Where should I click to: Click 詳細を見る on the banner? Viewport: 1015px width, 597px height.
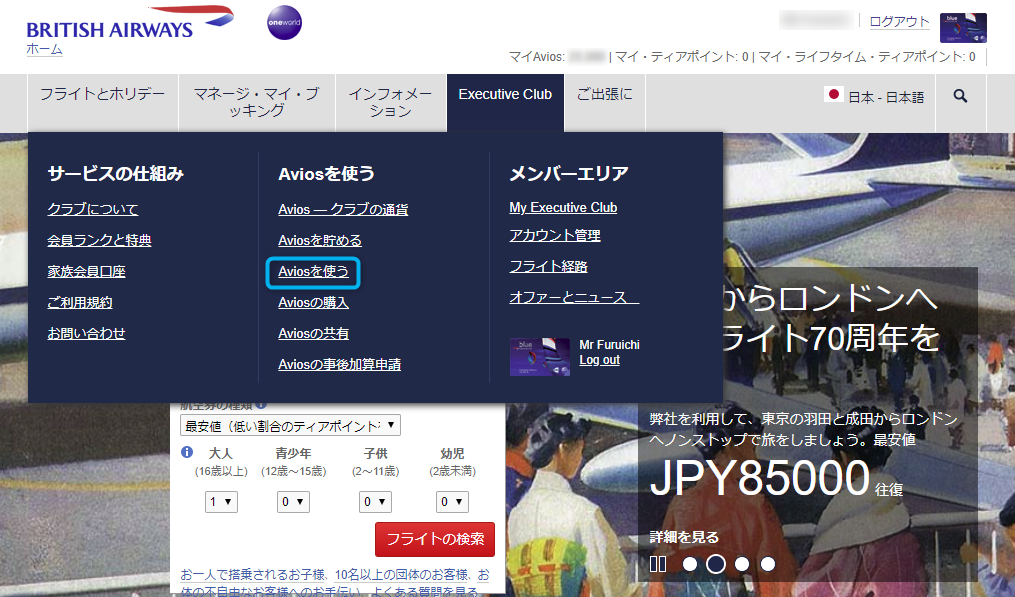pos(684,537)
